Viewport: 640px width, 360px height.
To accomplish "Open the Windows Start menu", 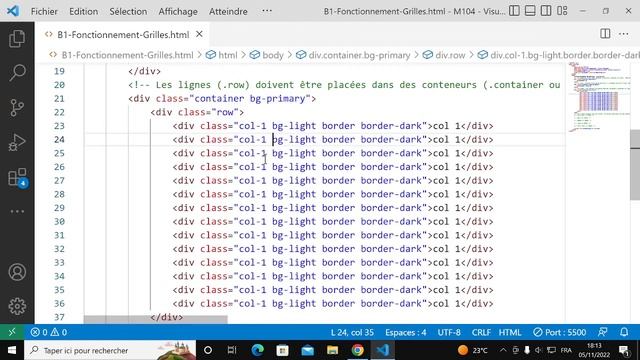I will pyautogui.click(x=12, y=350).
